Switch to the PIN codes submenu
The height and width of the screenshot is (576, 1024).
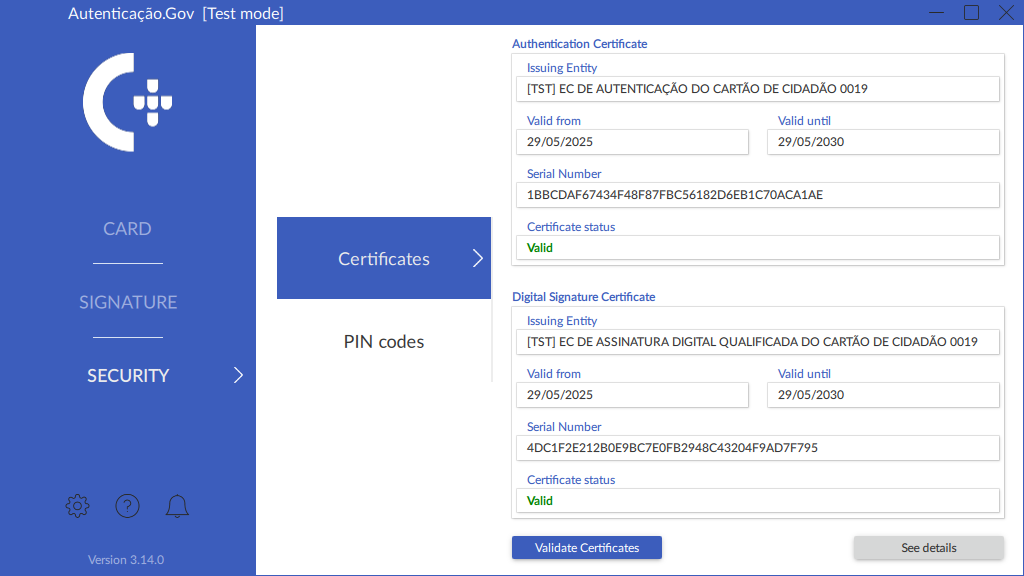tap(384, 342)
